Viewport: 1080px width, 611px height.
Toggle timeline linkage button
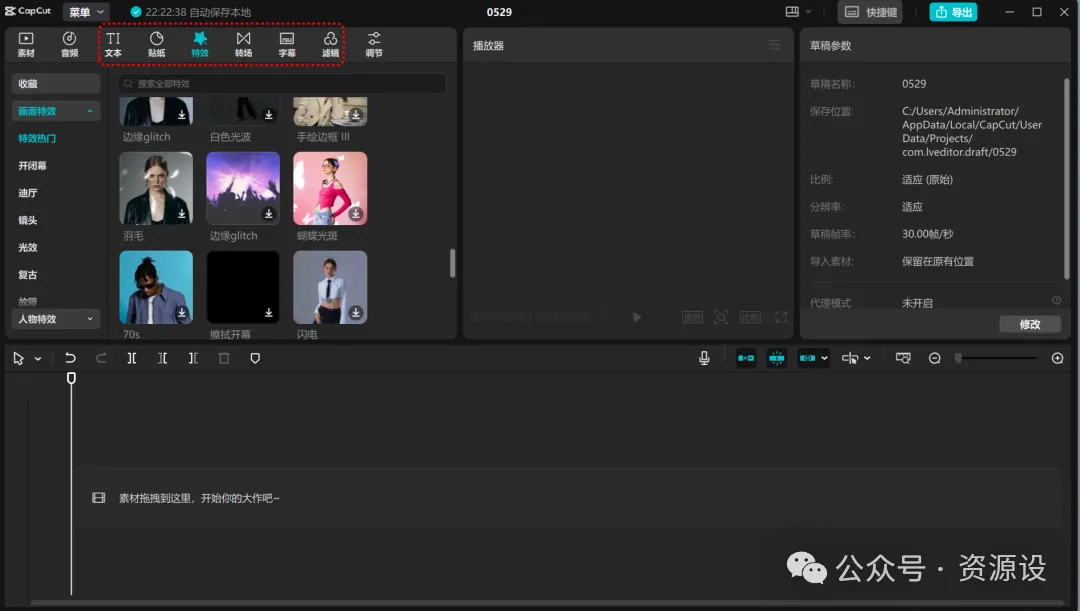[807, 358]
